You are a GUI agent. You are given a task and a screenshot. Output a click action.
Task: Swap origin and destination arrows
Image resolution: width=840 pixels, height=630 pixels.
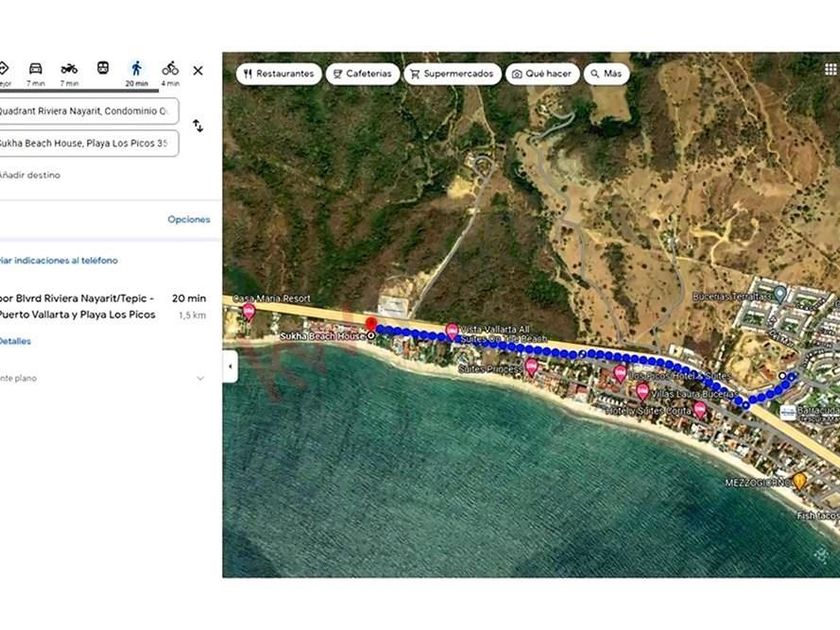click(198, 126)
